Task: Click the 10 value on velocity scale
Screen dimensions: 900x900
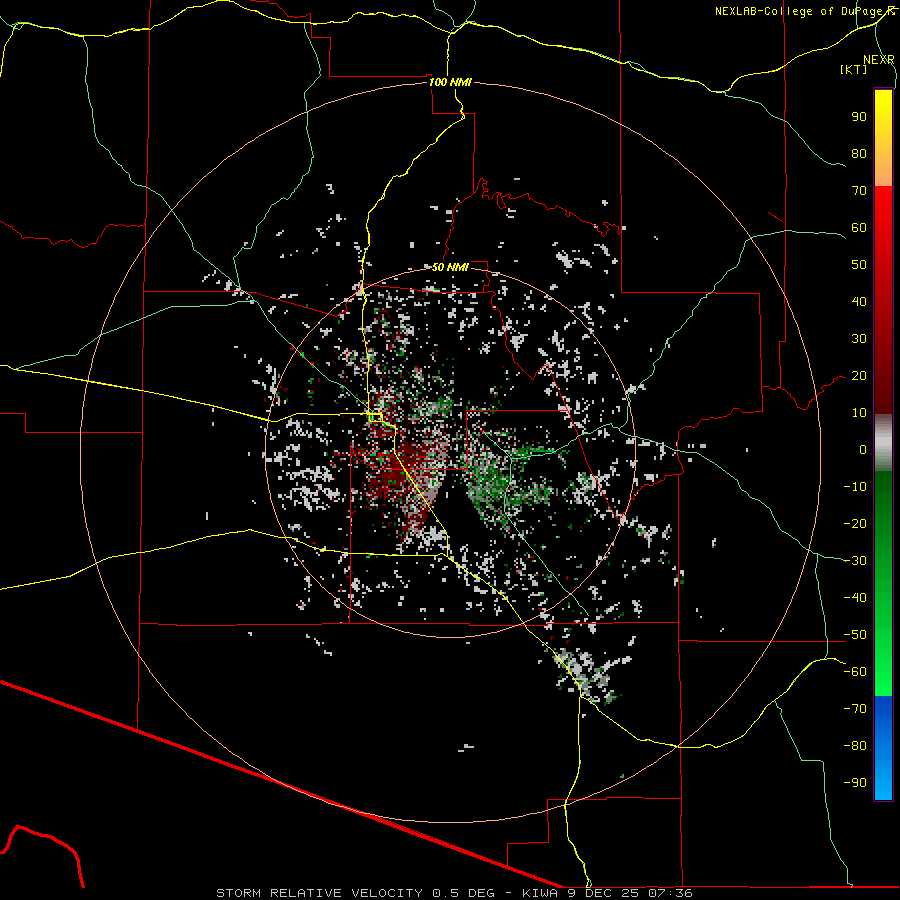Action: pos(859,413)
